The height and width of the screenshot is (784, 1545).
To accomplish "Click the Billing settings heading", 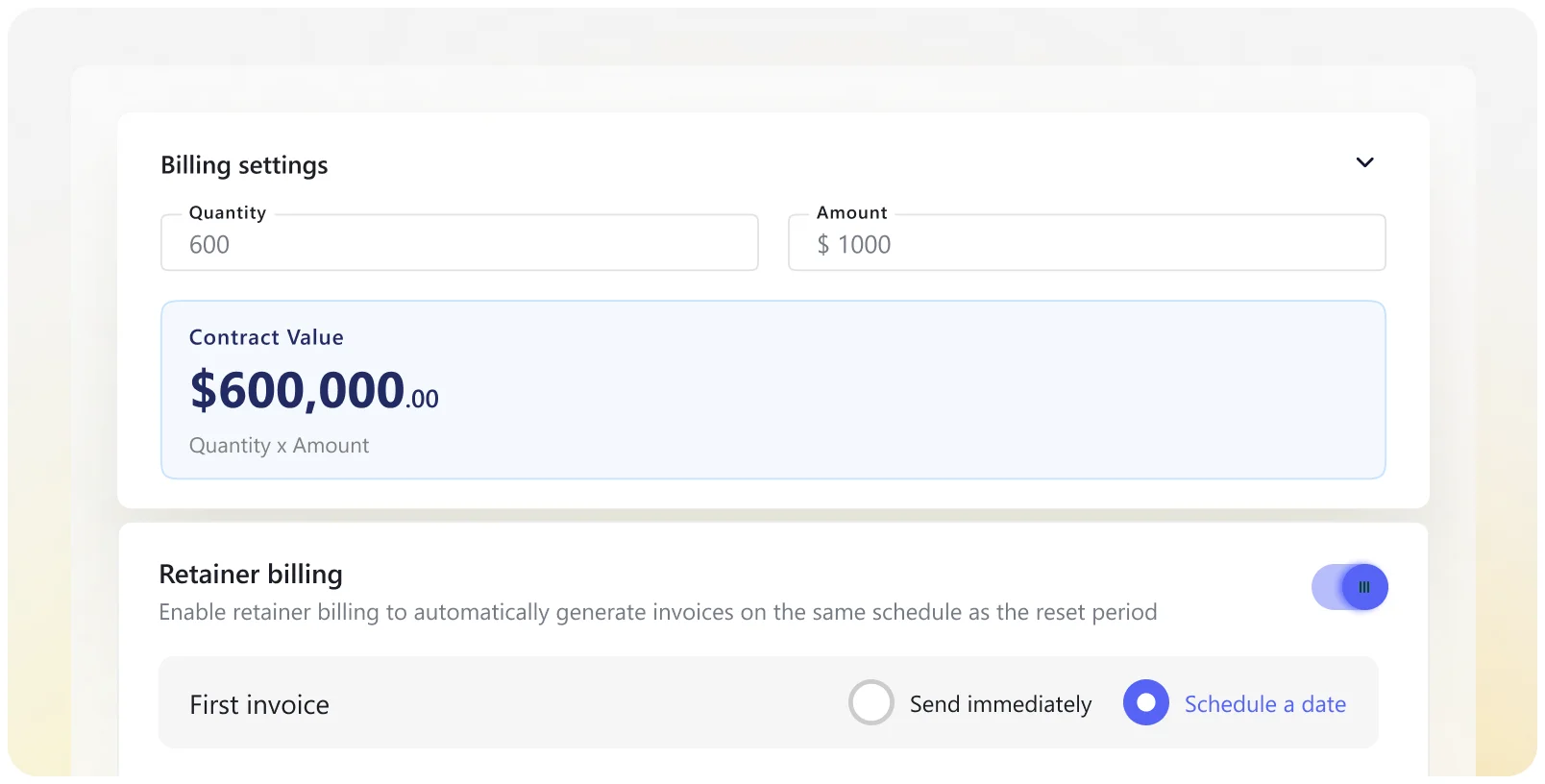I will pos(244,165).
